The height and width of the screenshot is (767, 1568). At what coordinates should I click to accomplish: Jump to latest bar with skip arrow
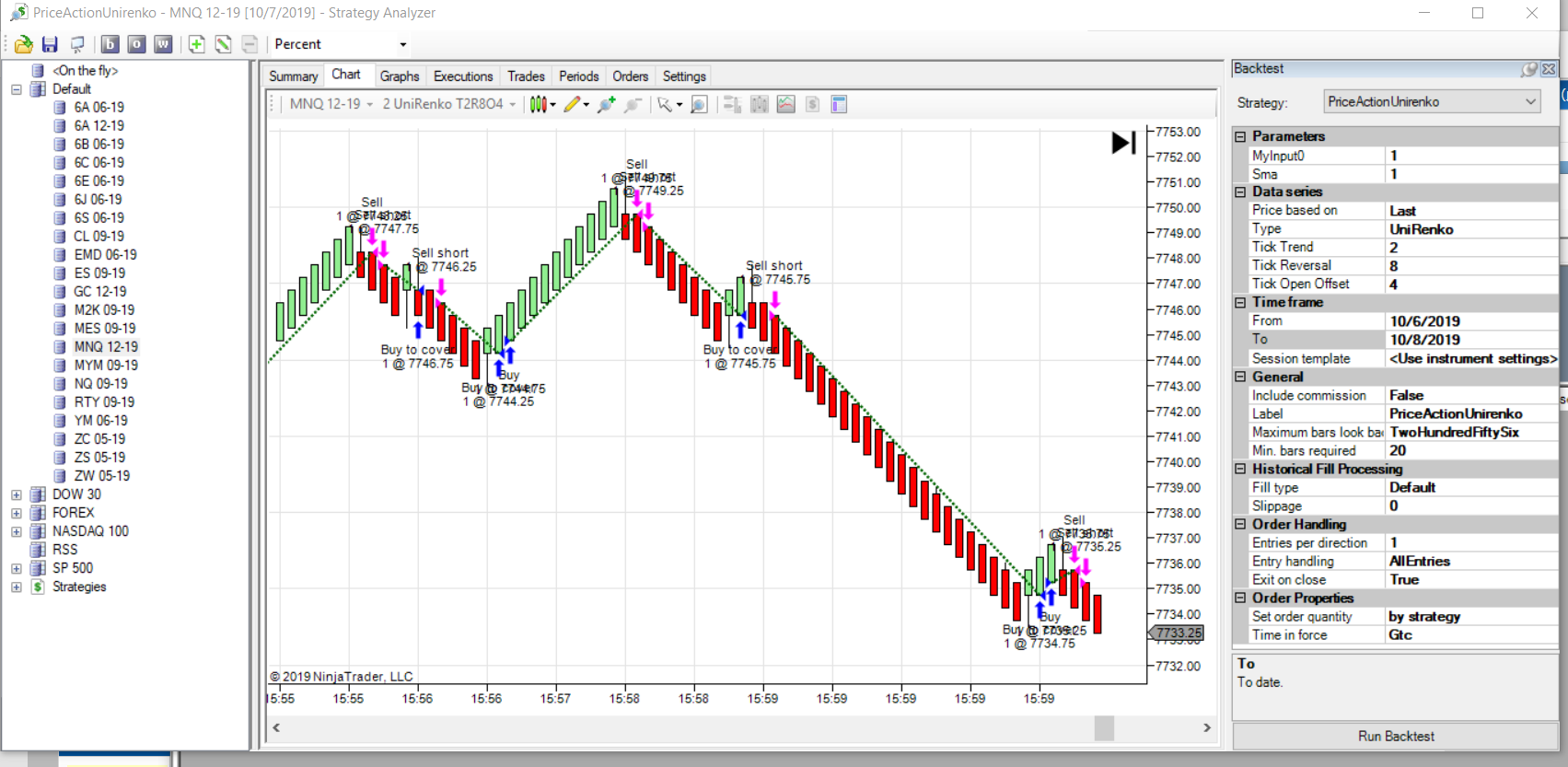click(1123, 143)
